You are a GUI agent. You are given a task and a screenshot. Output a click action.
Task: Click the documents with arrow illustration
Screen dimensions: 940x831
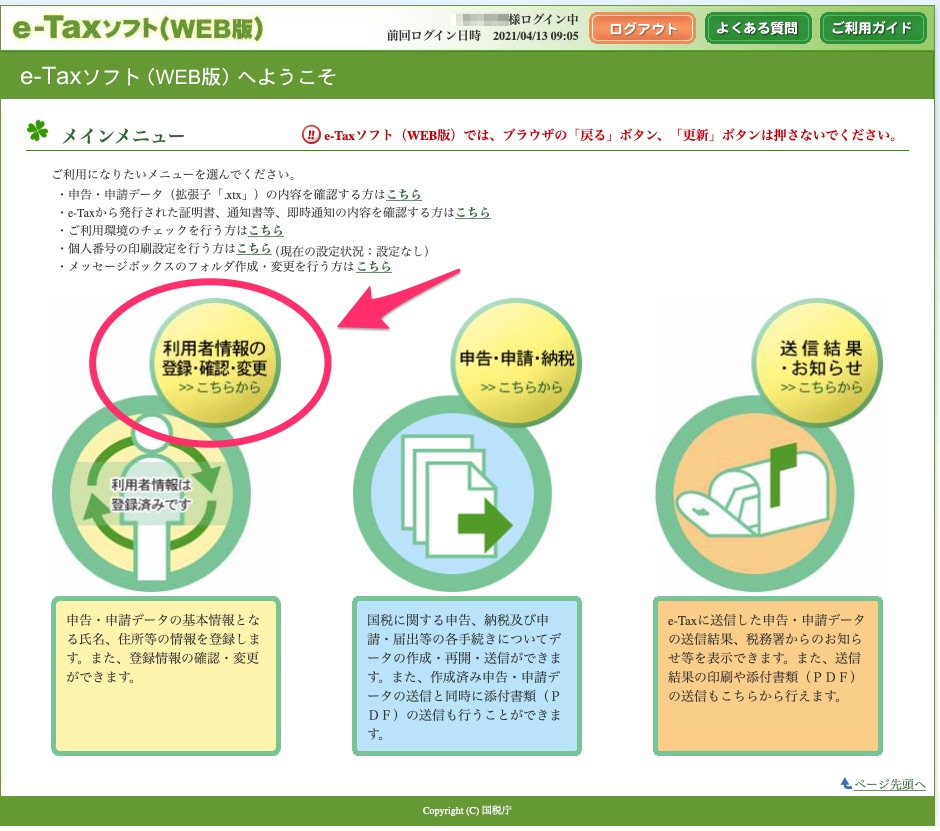click(453, 495)
